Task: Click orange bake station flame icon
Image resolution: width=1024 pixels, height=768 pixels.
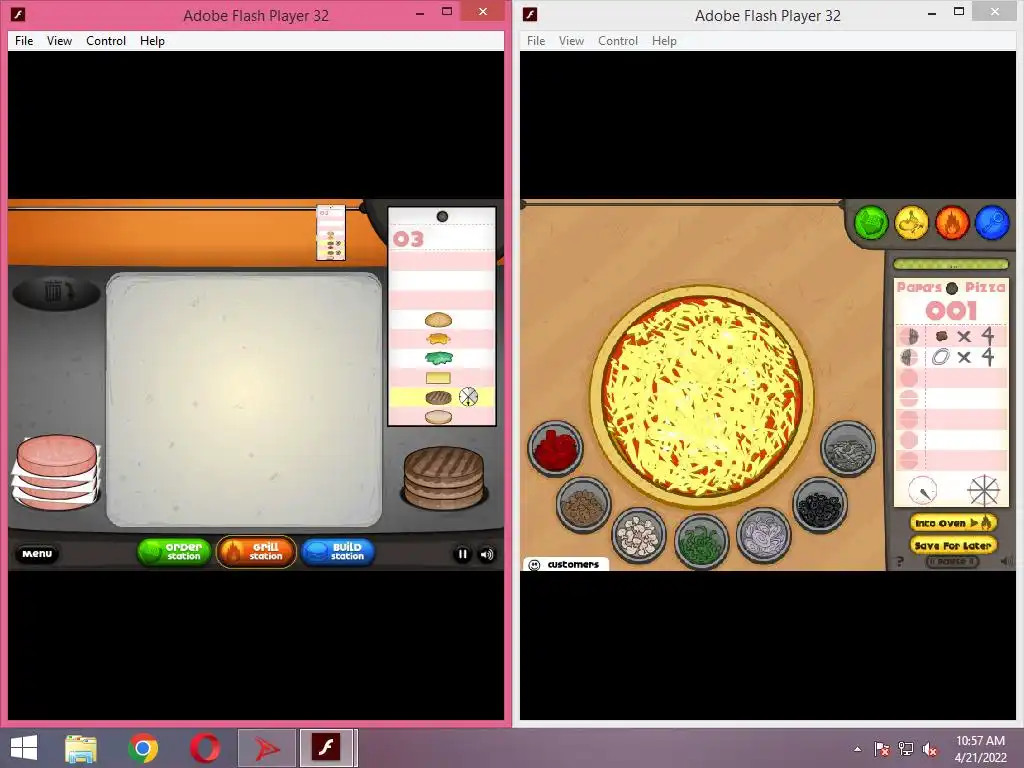Action: (952, 223)
